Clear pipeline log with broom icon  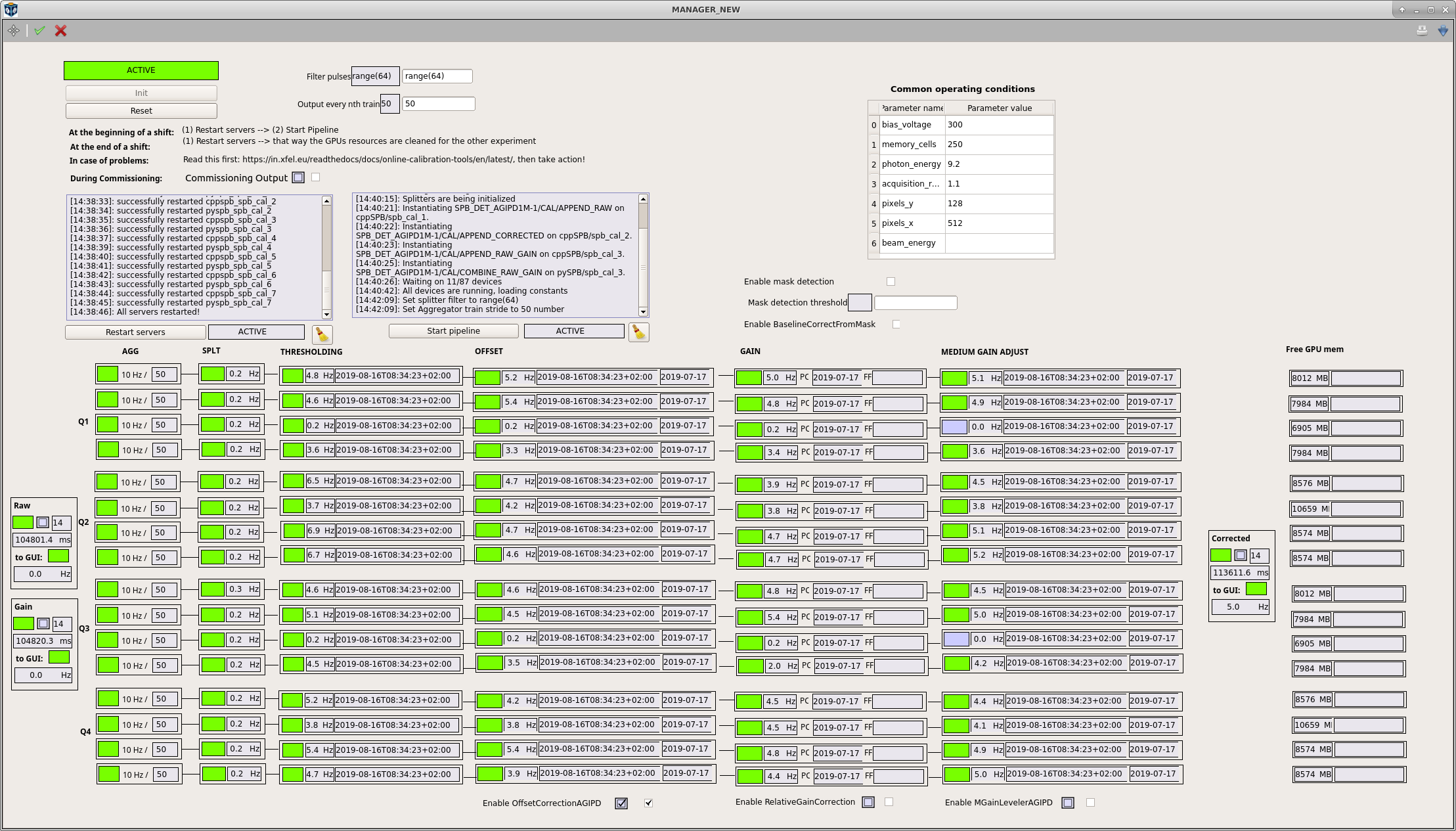[639, 332]
